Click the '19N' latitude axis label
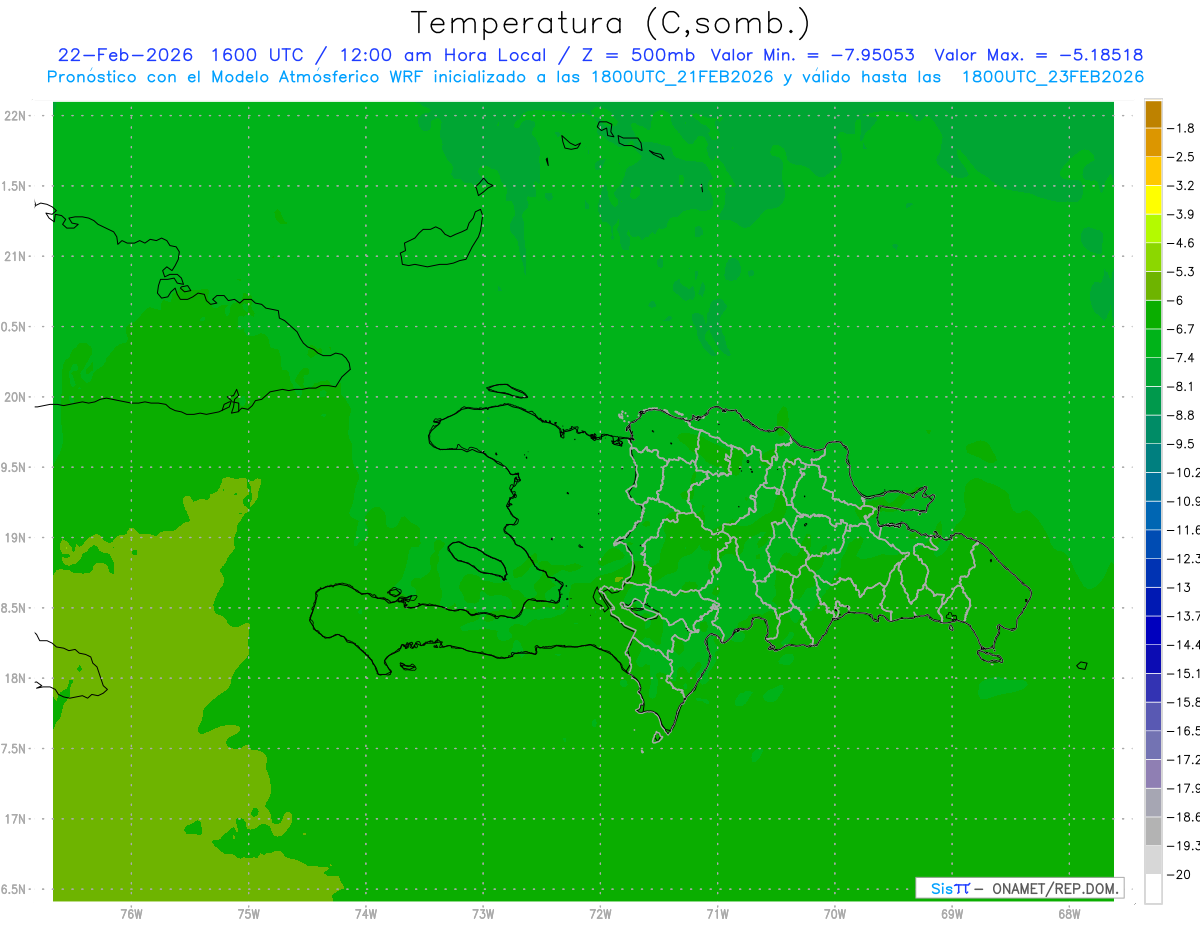The width and height of the screenshot is (1200, 927). tap(17, 538)
